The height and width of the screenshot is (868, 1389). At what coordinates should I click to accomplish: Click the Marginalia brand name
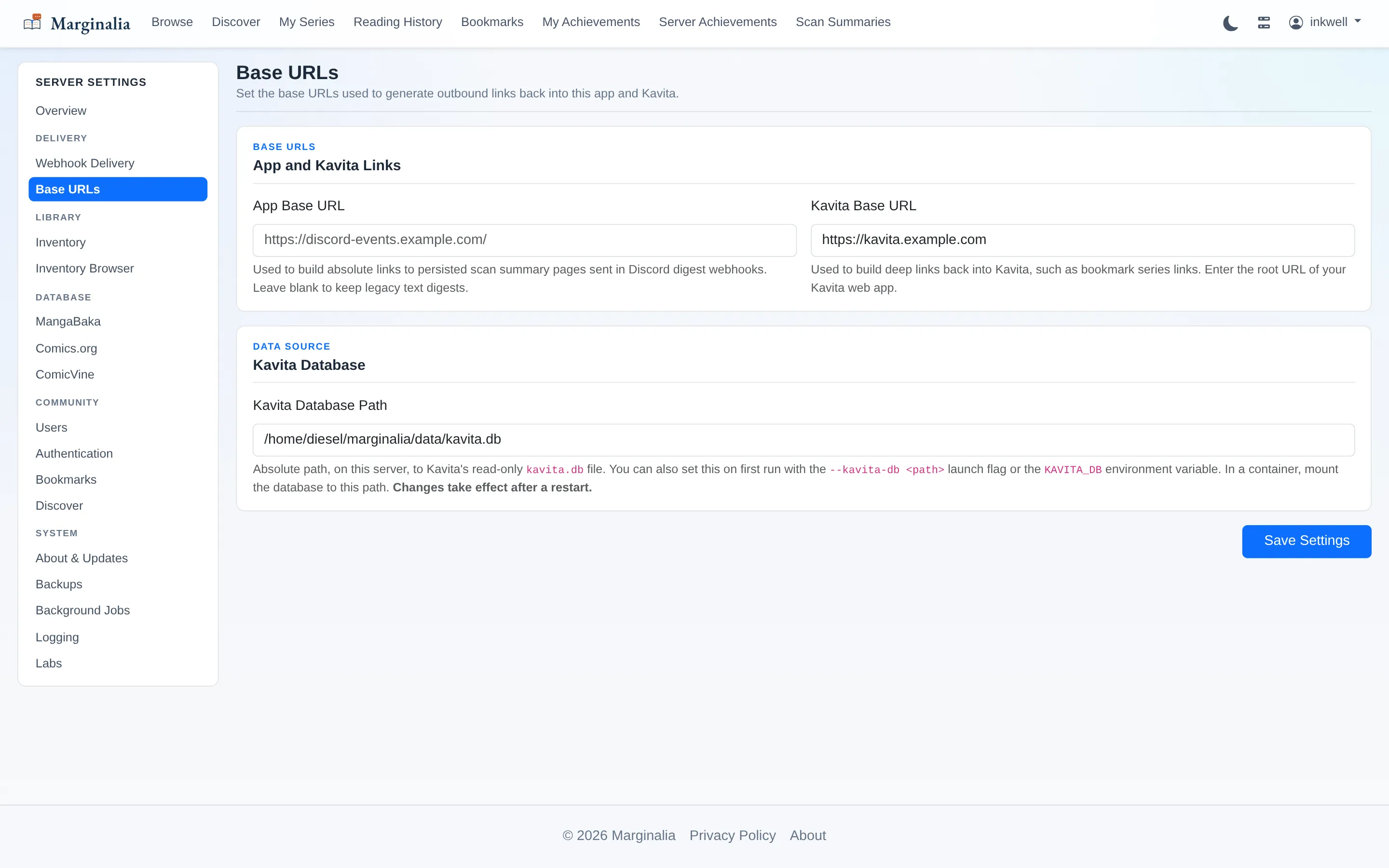pyautogui.click(x=90, y=24)
